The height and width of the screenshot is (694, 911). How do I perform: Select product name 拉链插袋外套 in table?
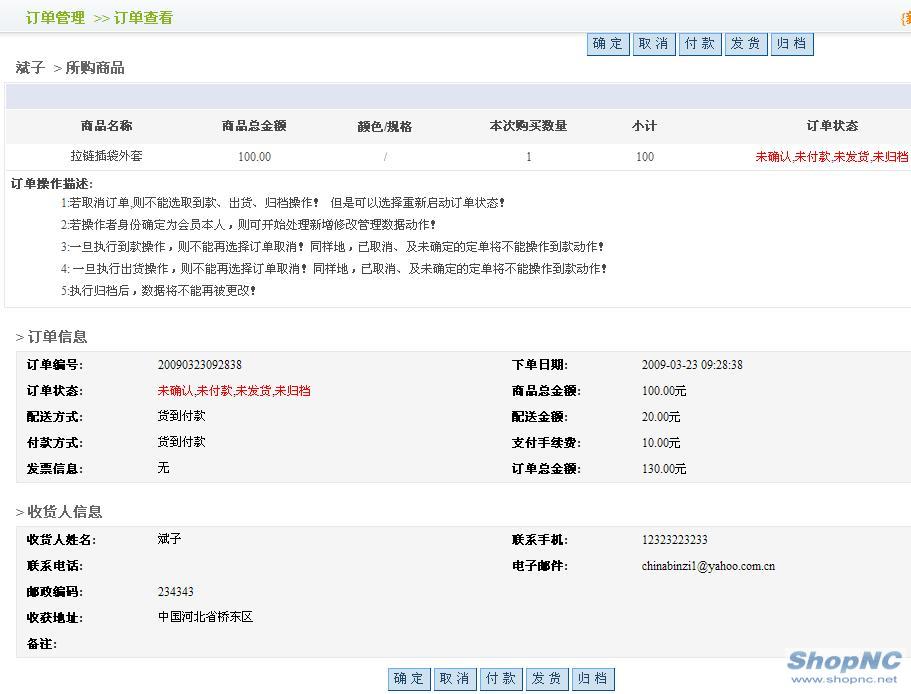[106, 157]
